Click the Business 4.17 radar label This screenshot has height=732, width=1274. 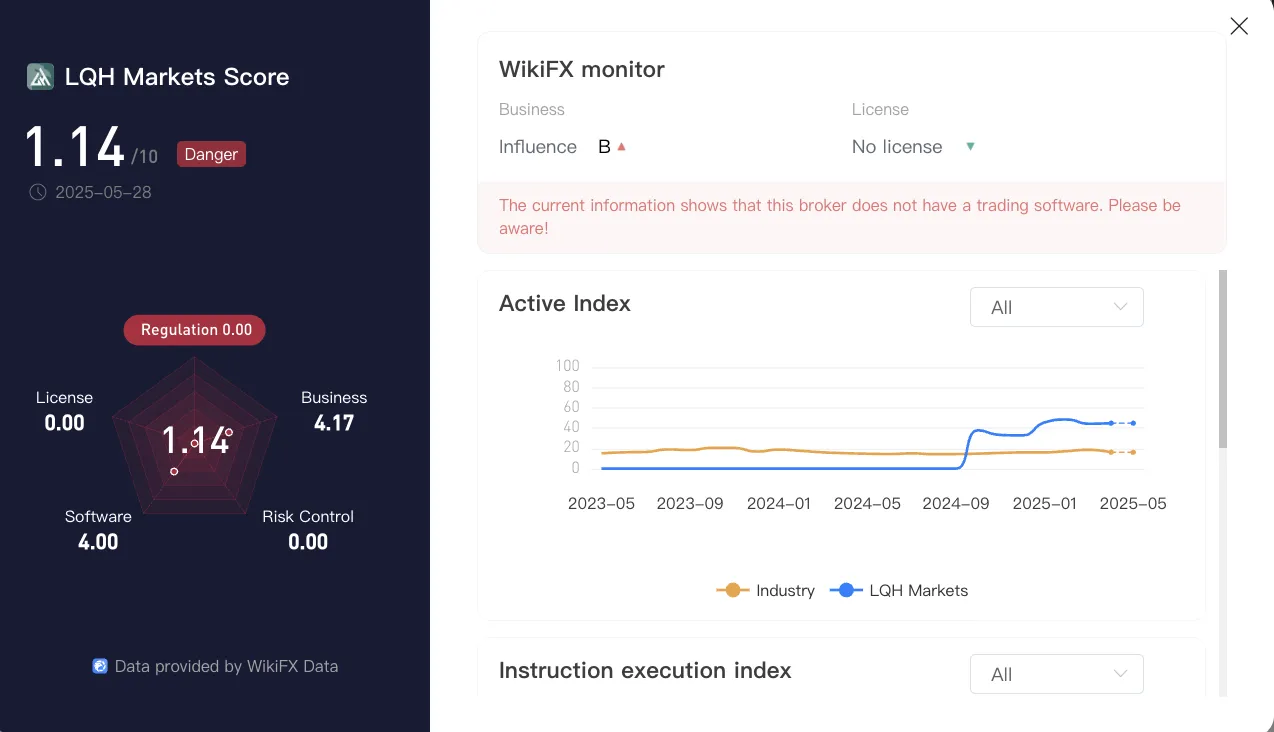pyautogui.click(x=334, y=411)
